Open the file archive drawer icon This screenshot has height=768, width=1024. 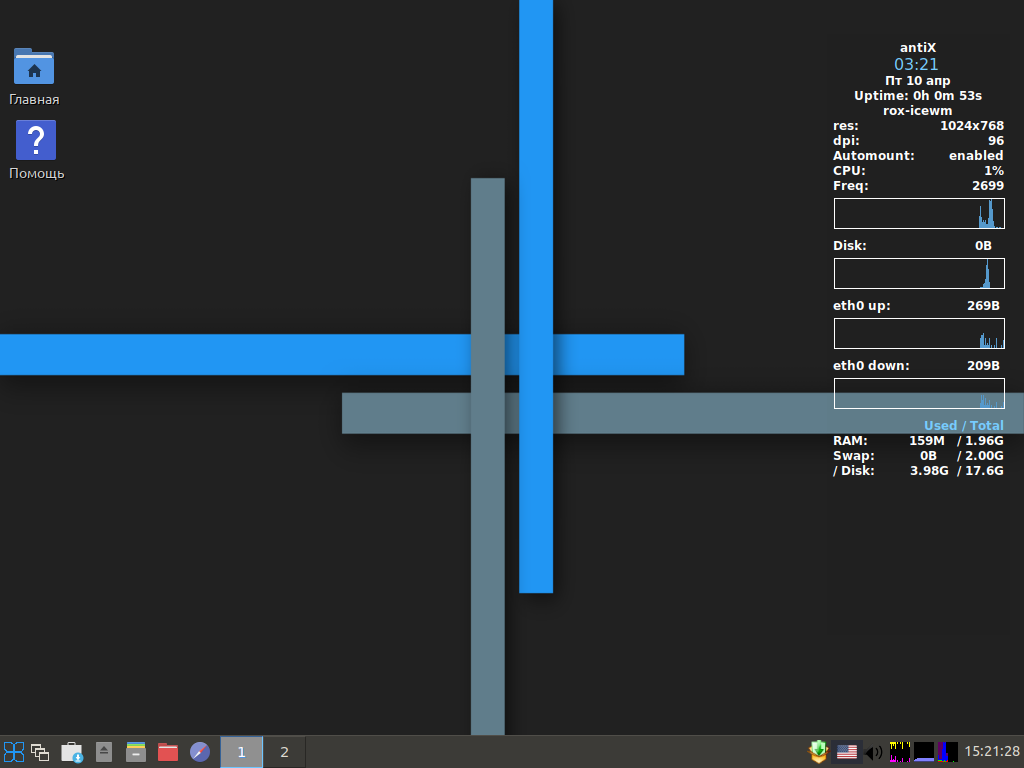coord(136,752)
